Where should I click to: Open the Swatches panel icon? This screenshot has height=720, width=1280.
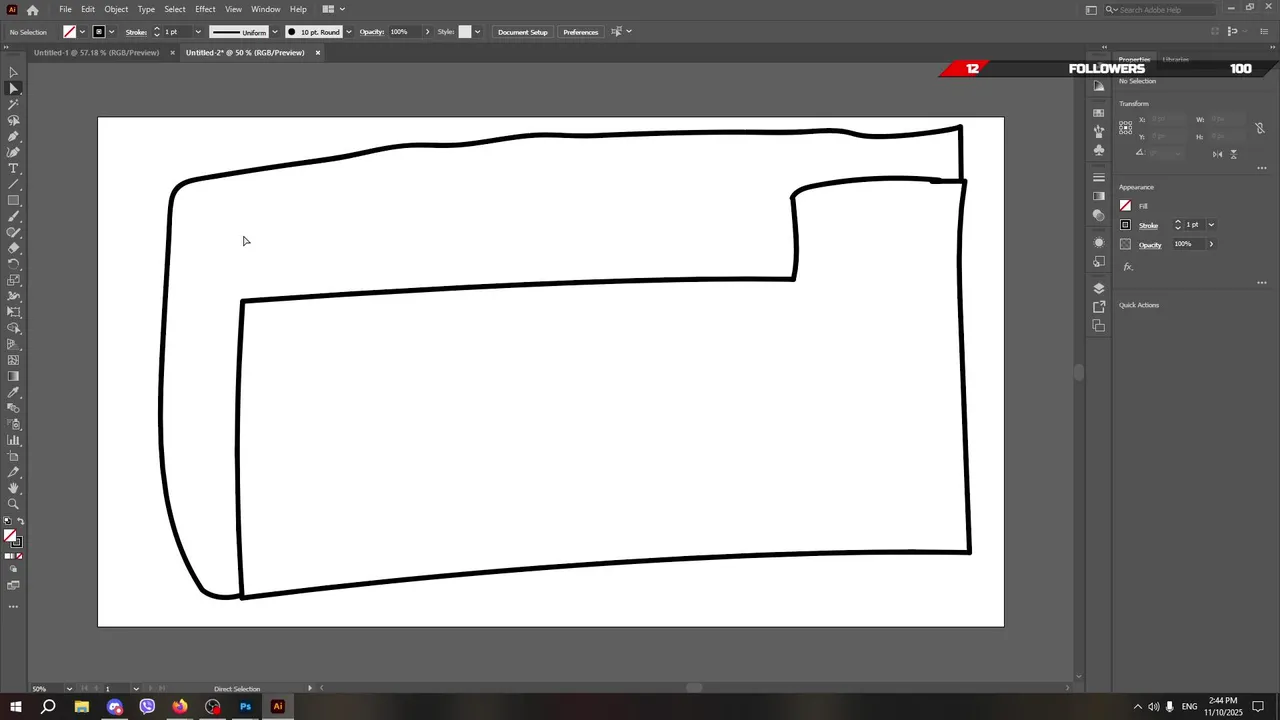point(1099,113)
